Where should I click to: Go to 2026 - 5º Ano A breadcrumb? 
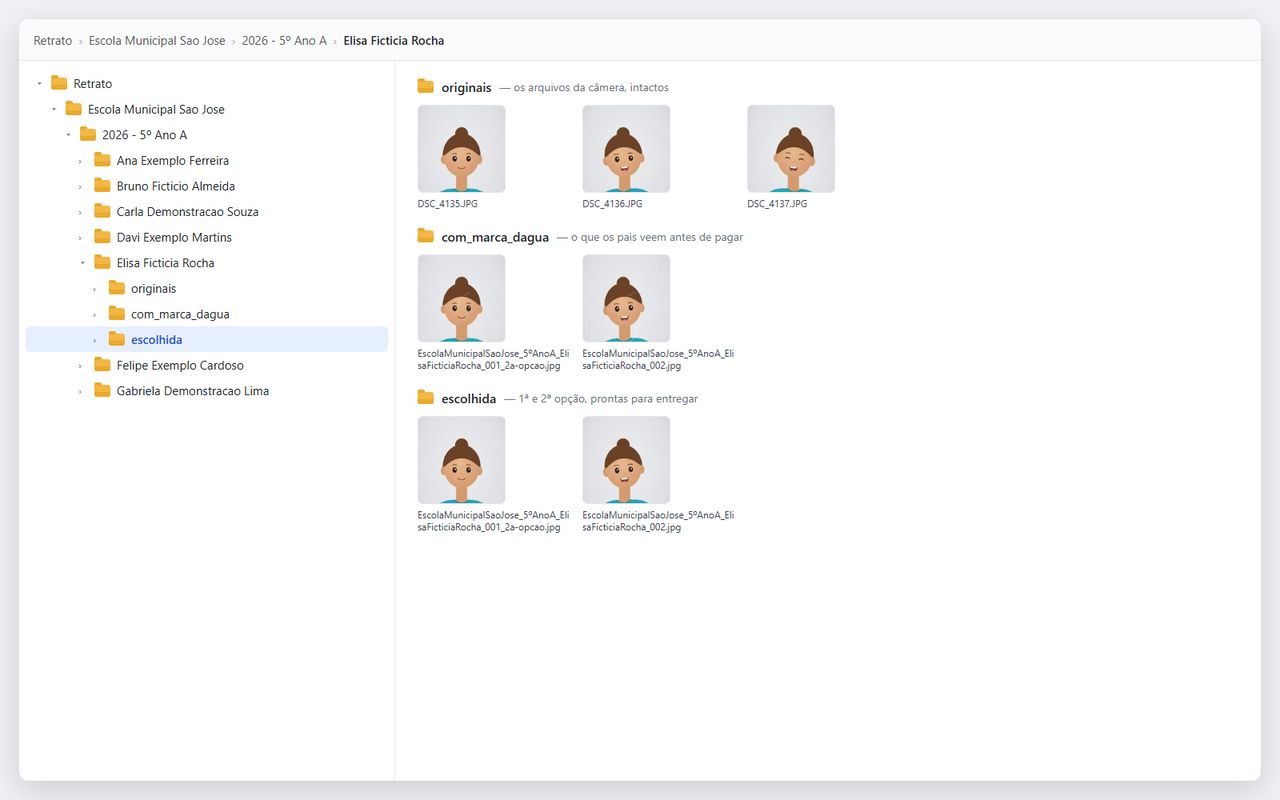coord(284,41)
